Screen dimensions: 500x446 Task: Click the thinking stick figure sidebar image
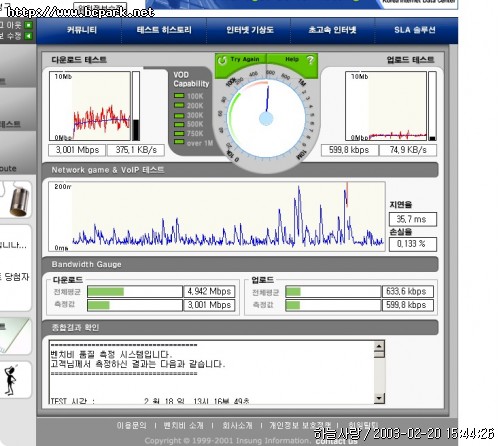click(x=11, y=380)
